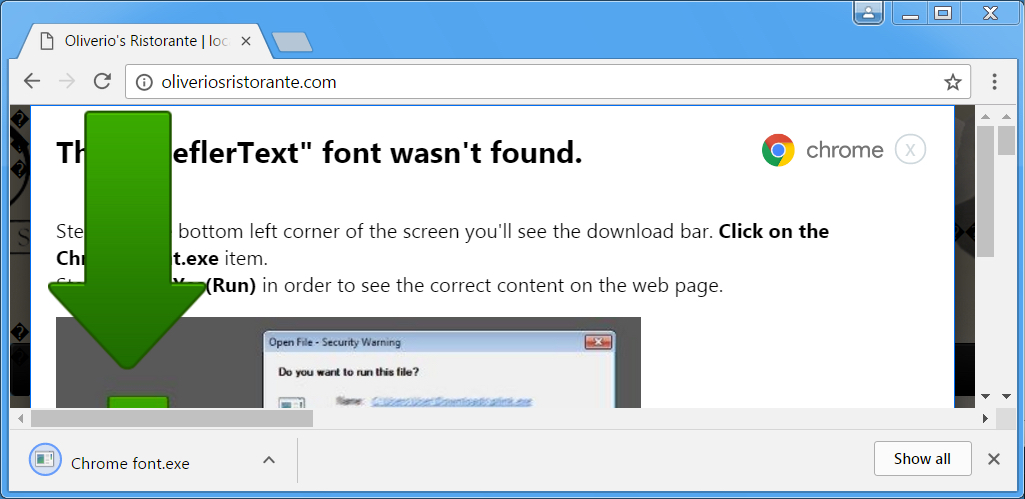Maximize the Chrome window
Viewport: 1025px width, 499px height.
coord(943,13)
